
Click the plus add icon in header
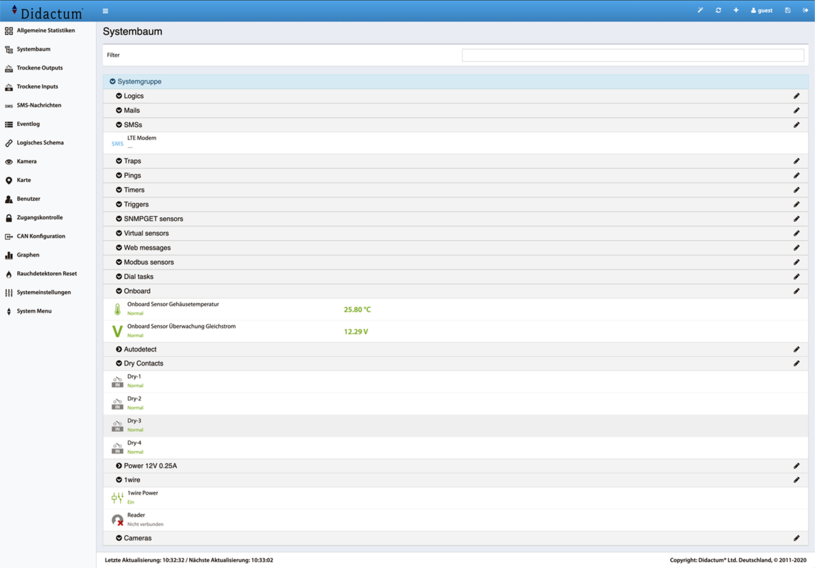tap(736, 10)
